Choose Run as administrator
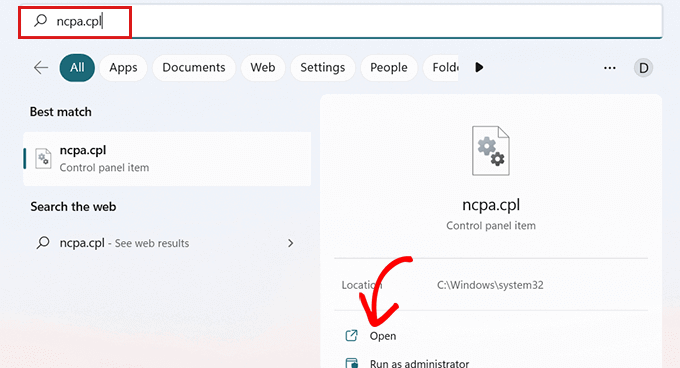This screenshot has width=680, height=368. tap(419, 363)
